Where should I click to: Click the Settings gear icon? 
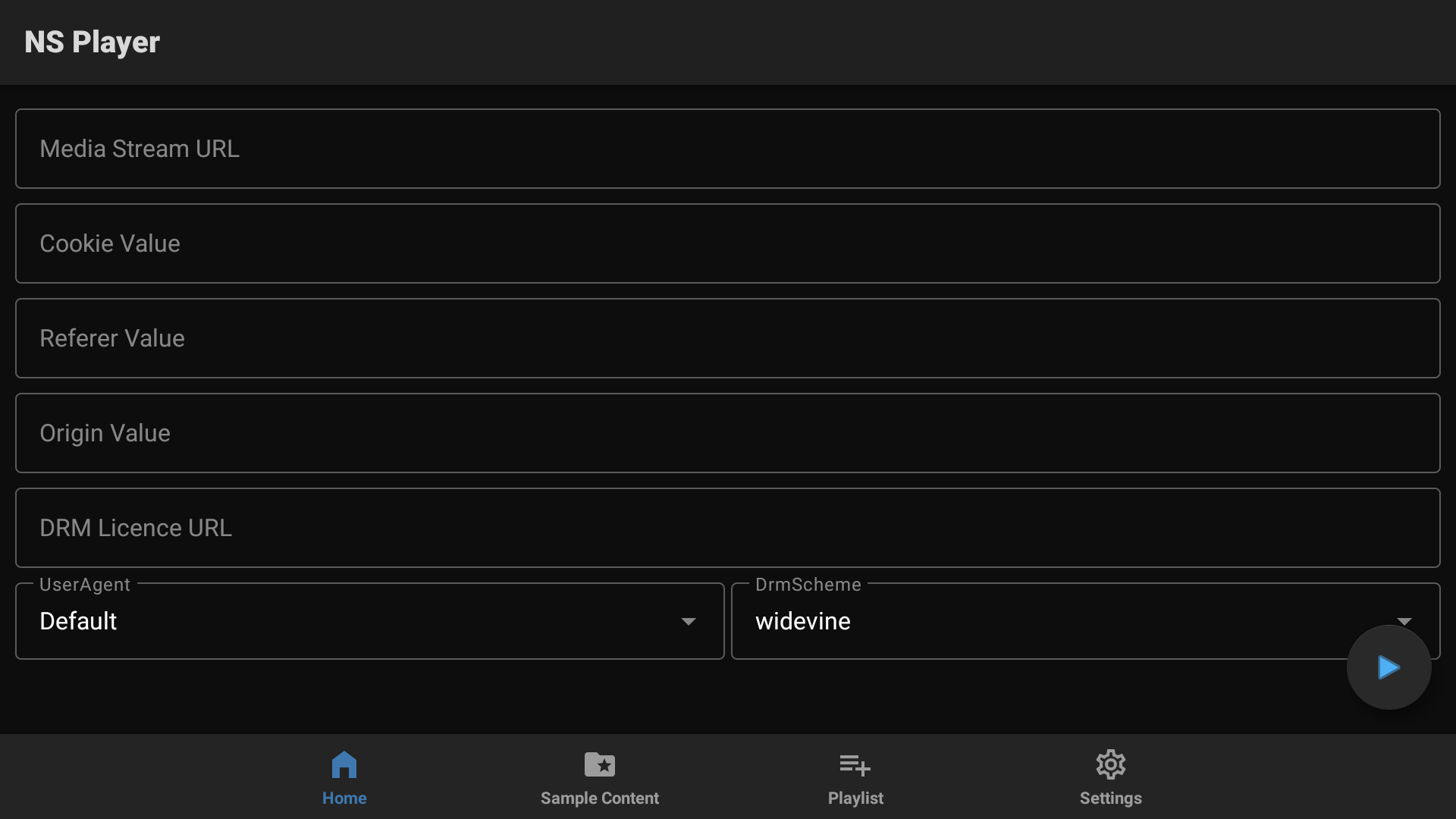[1110, 764]
